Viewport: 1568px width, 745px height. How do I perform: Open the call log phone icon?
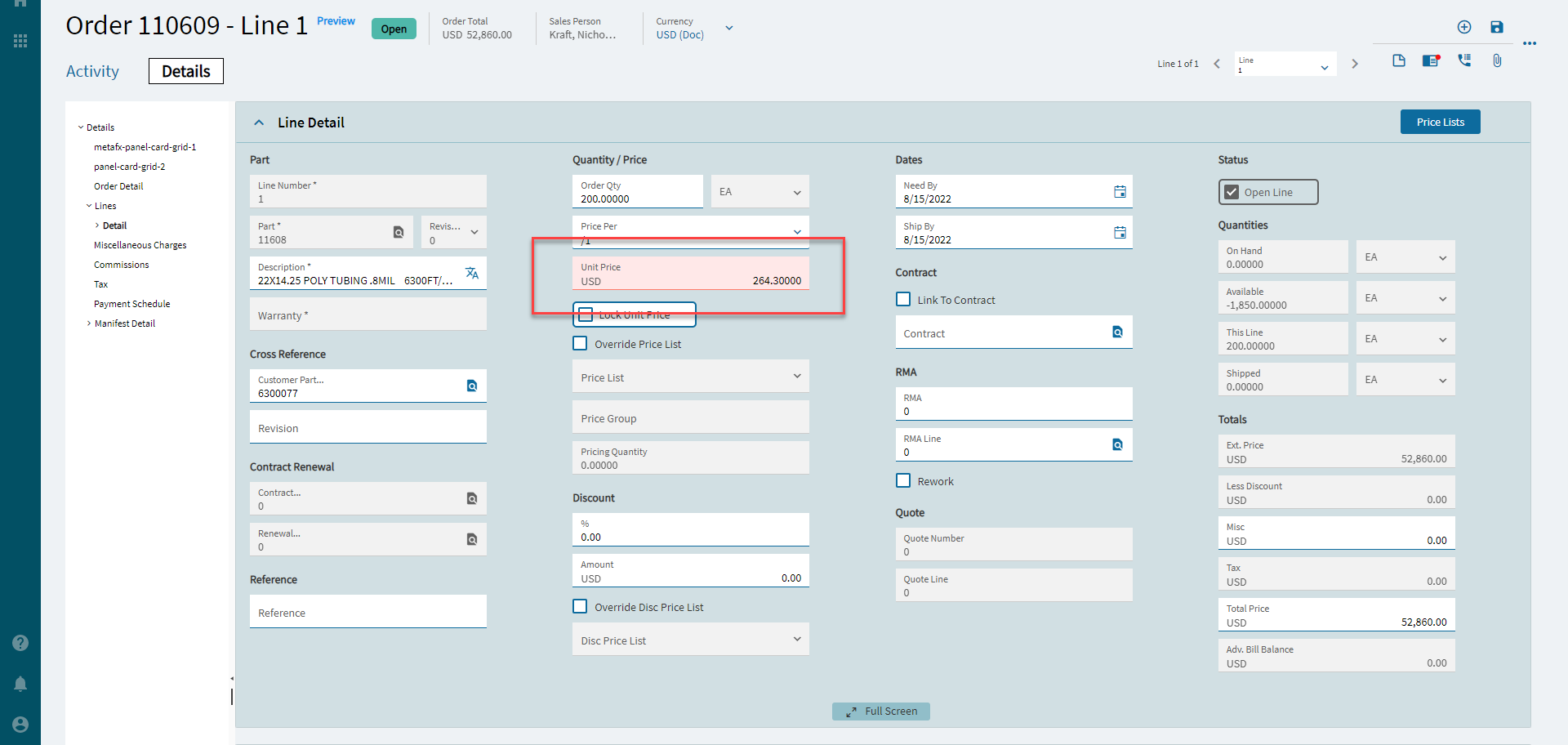point(1464,60)
